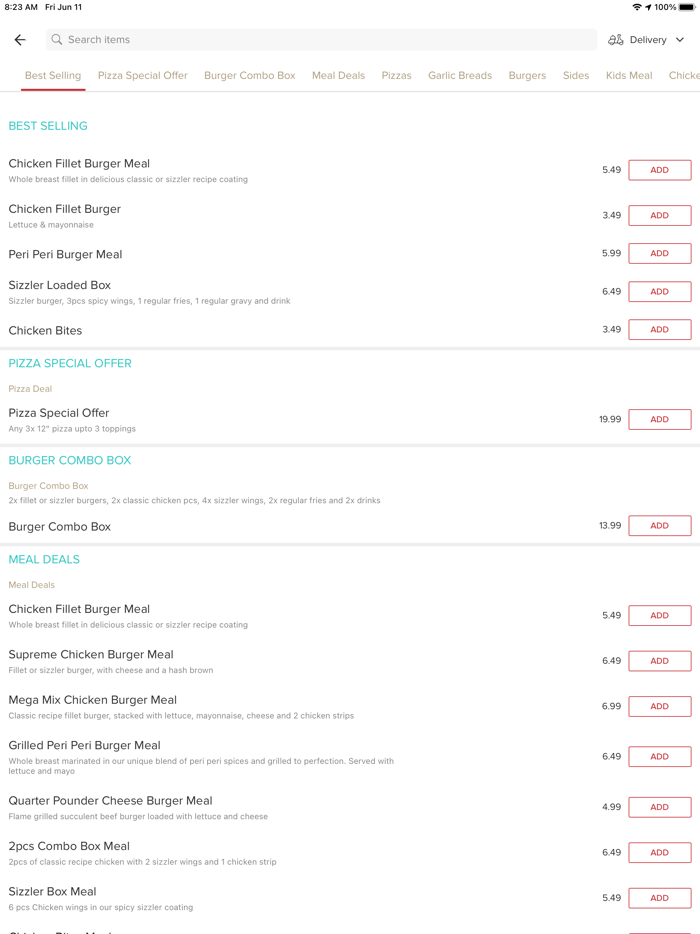Tap the battery icon in status bar
This screenshot has width=700, height=934.
[687, 7]
